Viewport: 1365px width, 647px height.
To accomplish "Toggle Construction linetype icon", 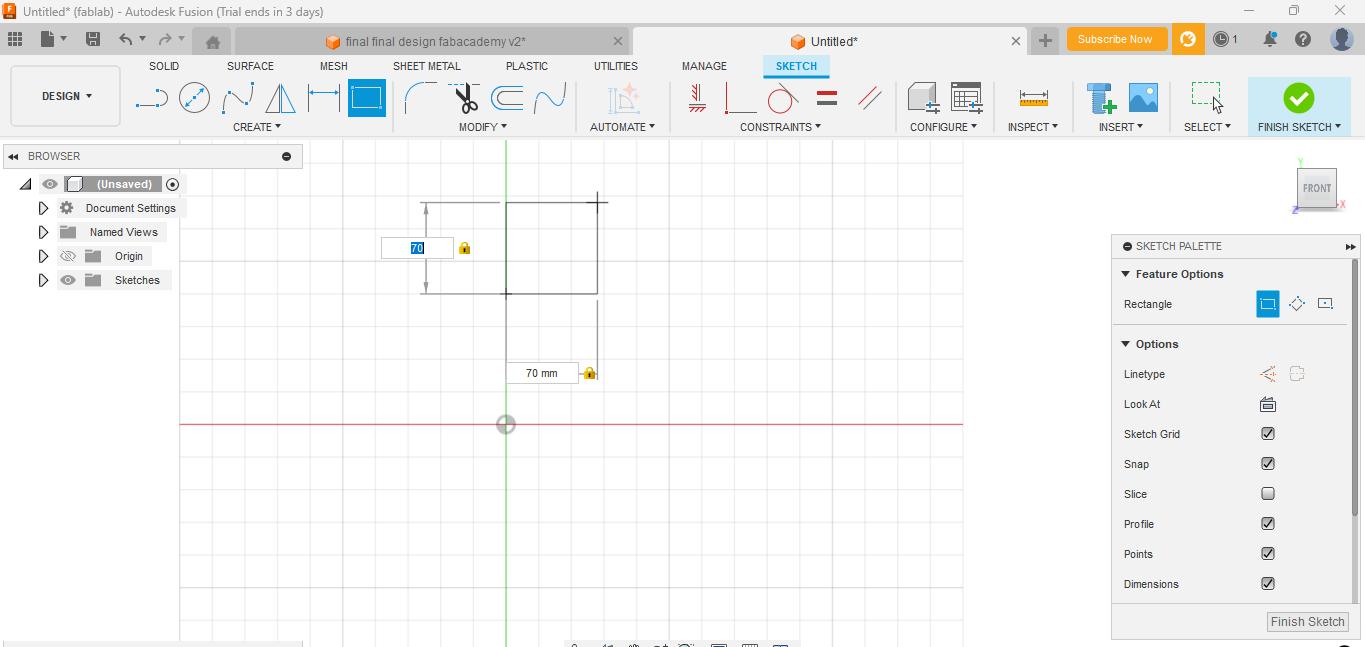I will [x=1268, y=374].
